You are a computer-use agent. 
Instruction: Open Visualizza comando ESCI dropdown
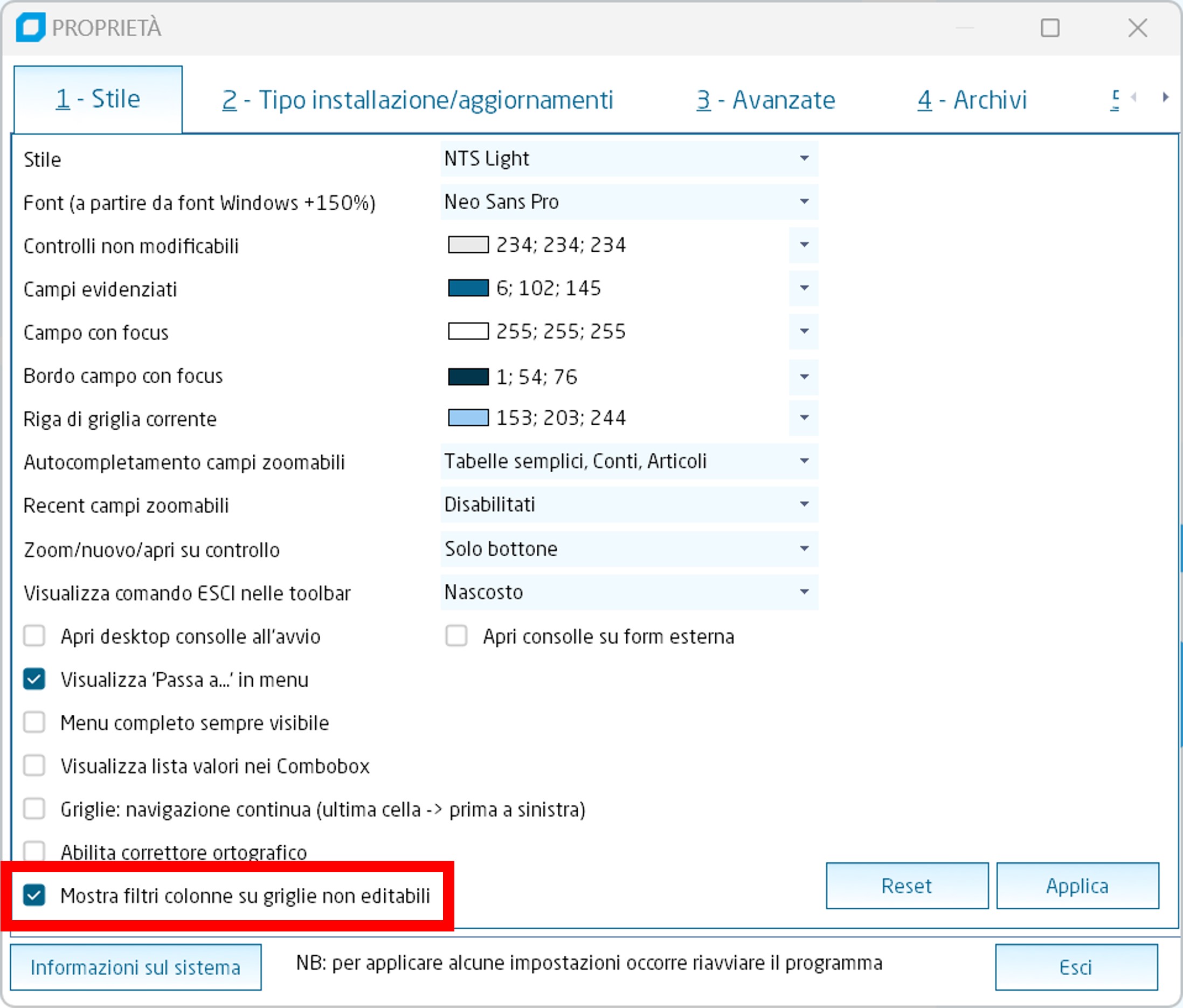[804, 592]
